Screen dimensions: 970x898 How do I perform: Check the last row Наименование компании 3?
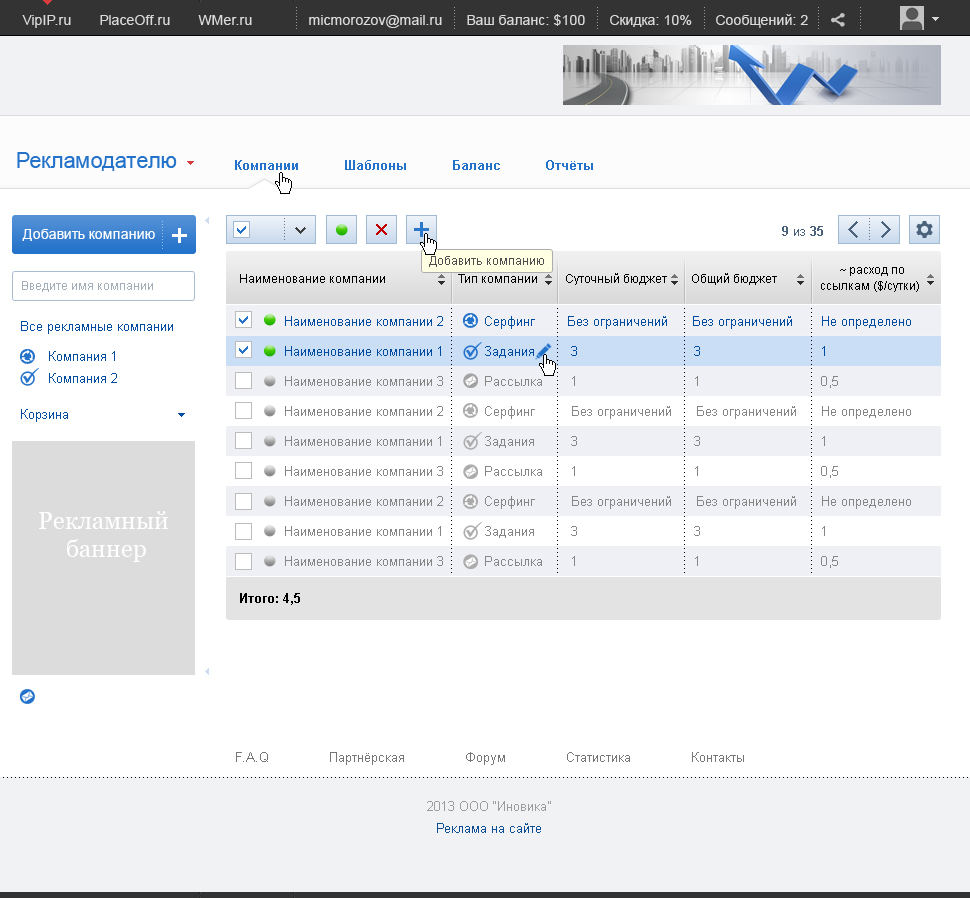(243, 561)
